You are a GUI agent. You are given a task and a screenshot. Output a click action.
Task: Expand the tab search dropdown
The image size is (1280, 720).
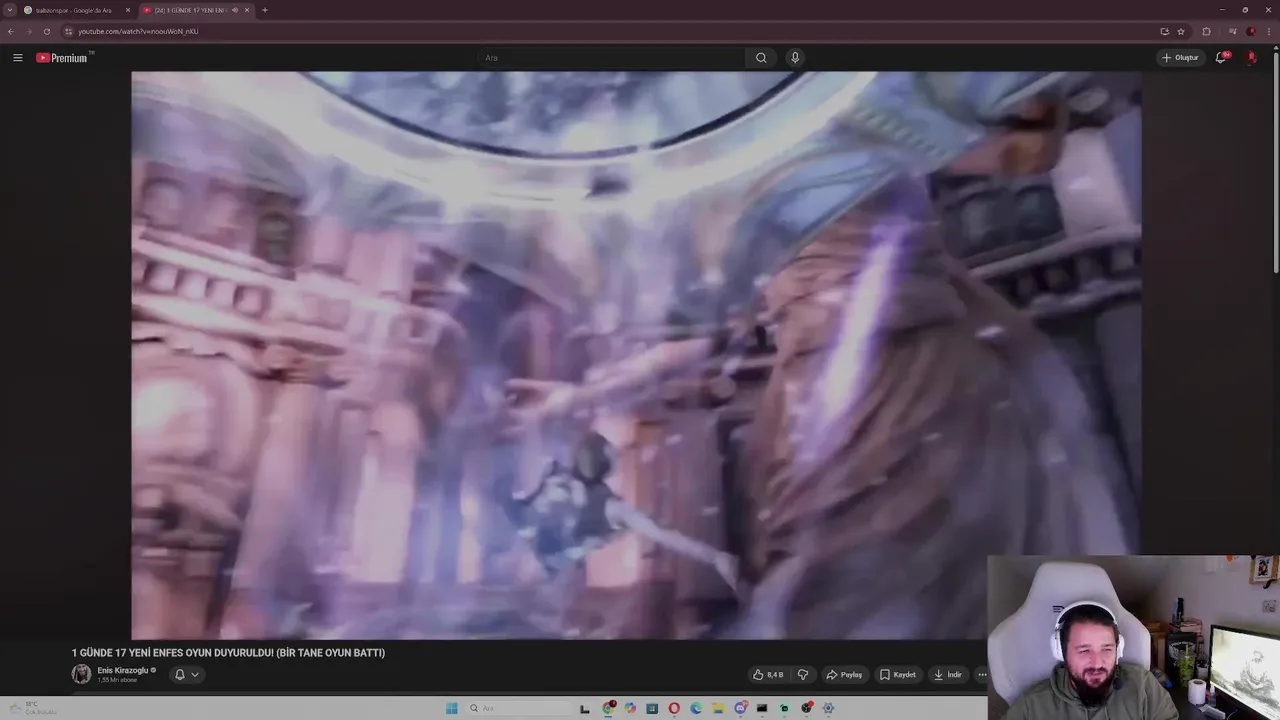(9, 10)
